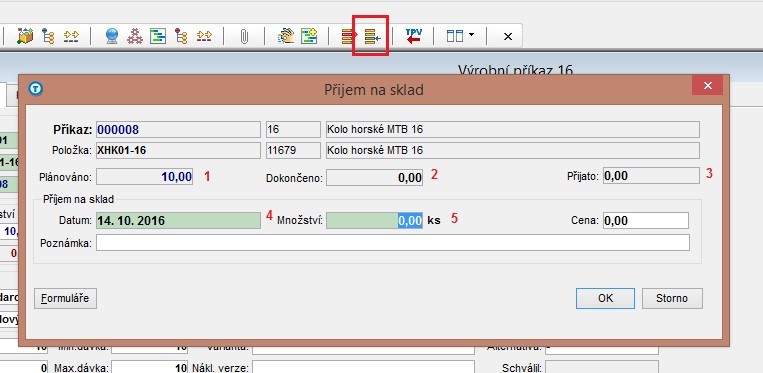This screenshot has height=373, width=763.
Task: Open the Formuláře button
Action: 65,298
